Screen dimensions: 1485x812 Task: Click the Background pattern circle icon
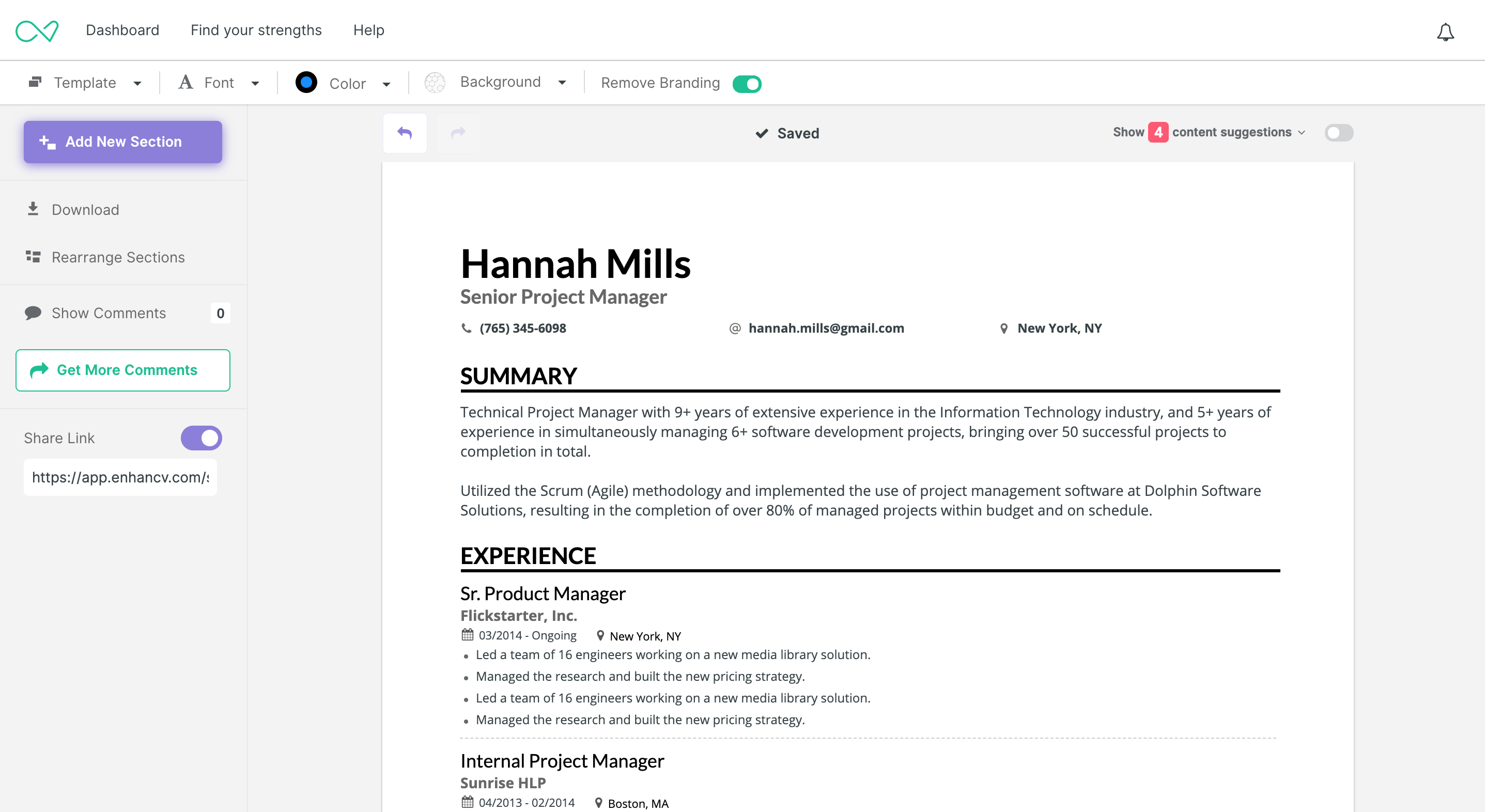click(x=435, y=83)
